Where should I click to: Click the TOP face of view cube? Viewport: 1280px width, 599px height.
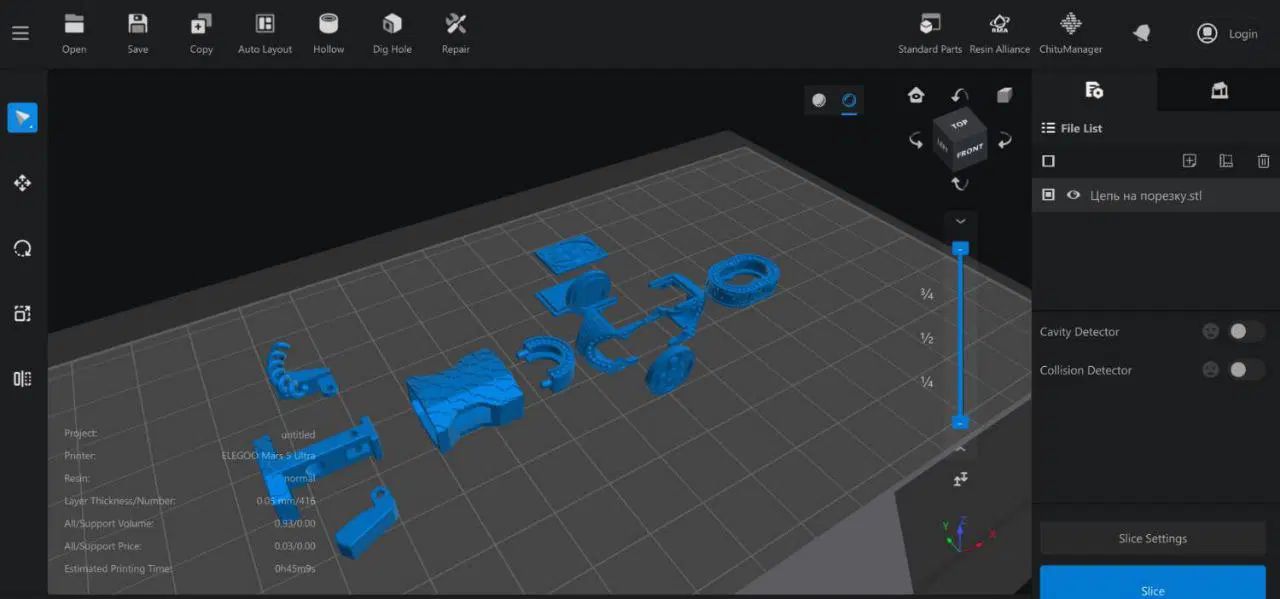[960, 125]
